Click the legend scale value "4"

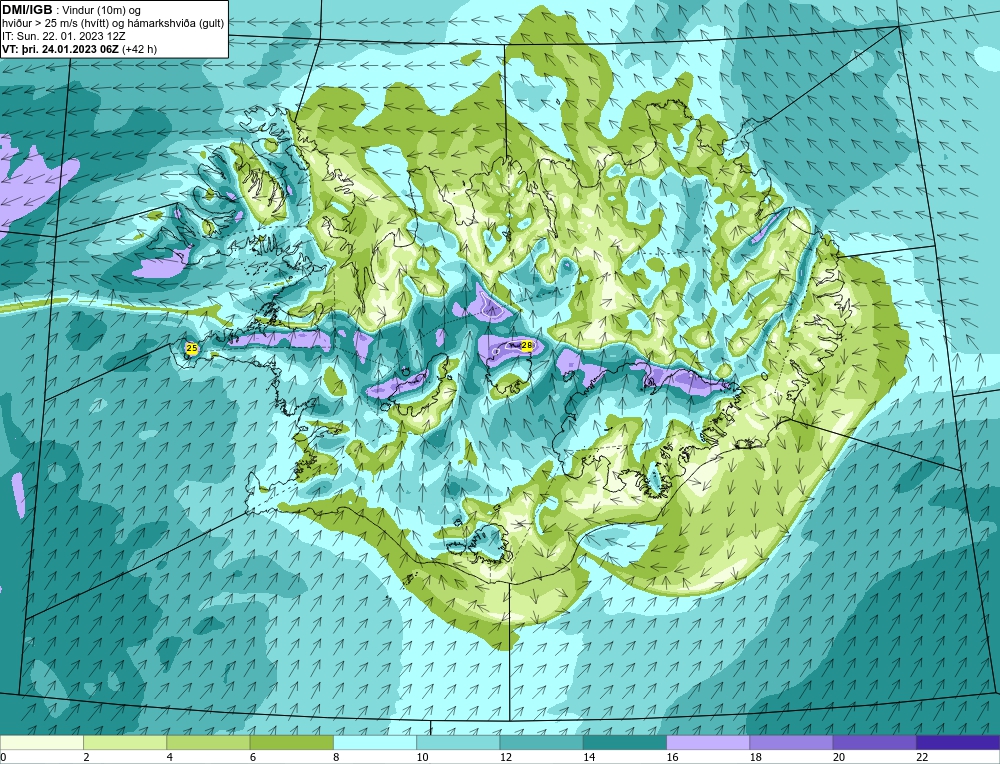(x=170, y=757)
